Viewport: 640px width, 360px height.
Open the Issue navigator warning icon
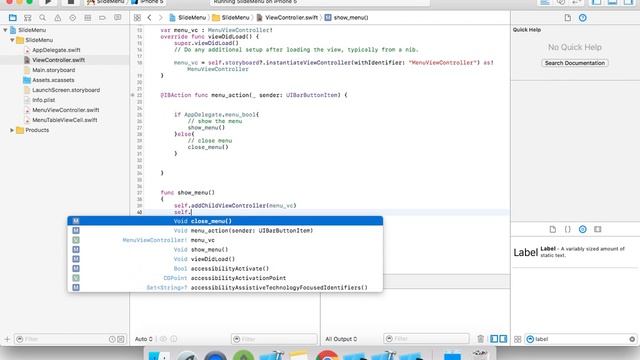58,18
